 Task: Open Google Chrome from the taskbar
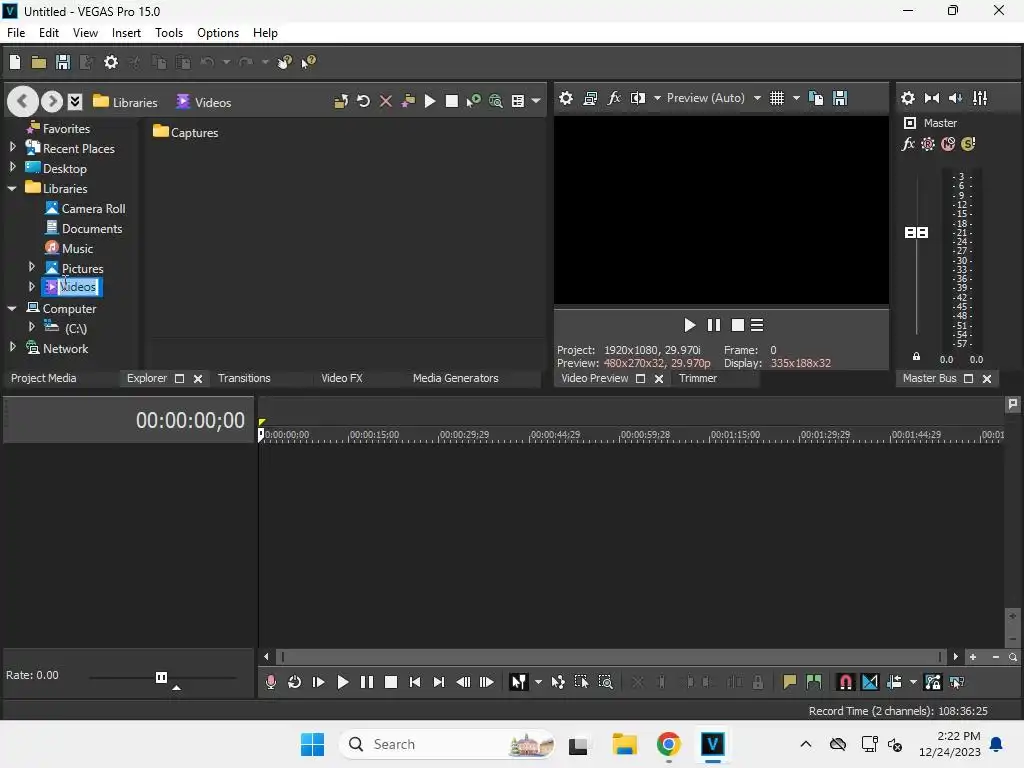[x=668, y=744]
